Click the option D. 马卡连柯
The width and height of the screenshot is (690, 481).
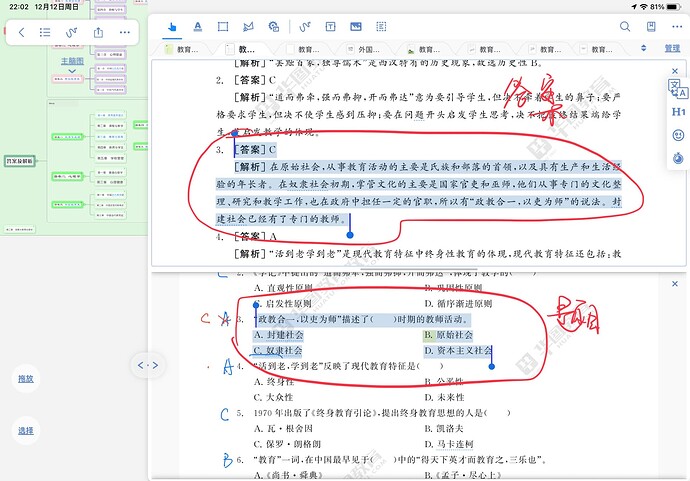point(449,444)
